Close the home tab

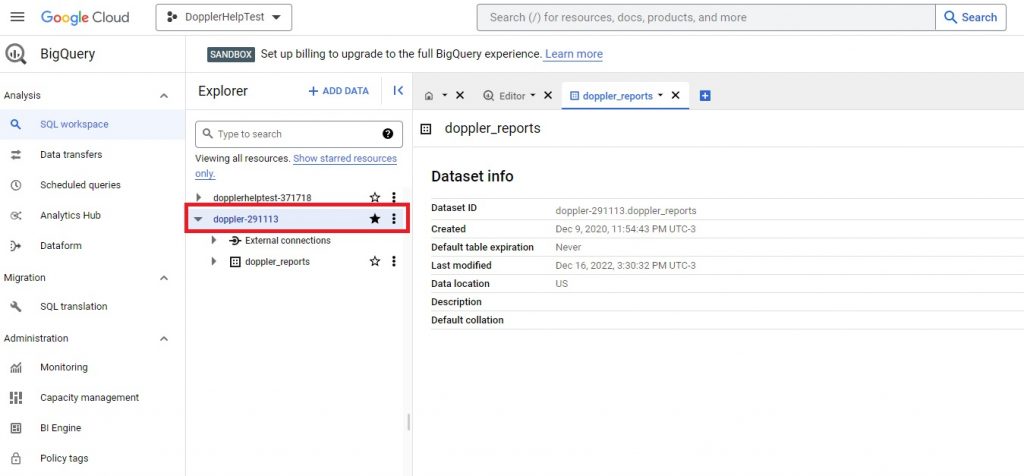click(460, 95)
